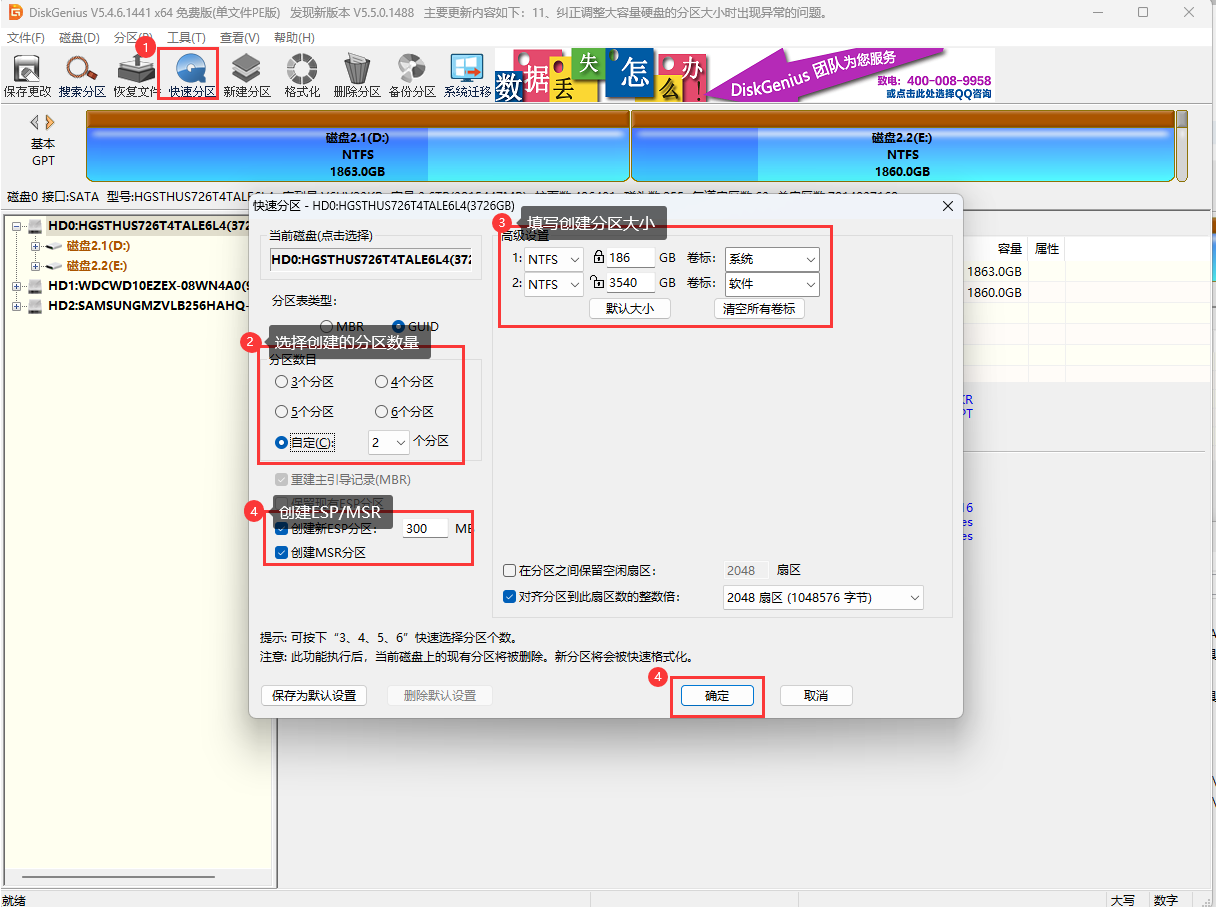Click the System Migration (系统迁移) toolbar icon
The height and width of the screenshot is (908, 1216).
click(x=467, y=76)
